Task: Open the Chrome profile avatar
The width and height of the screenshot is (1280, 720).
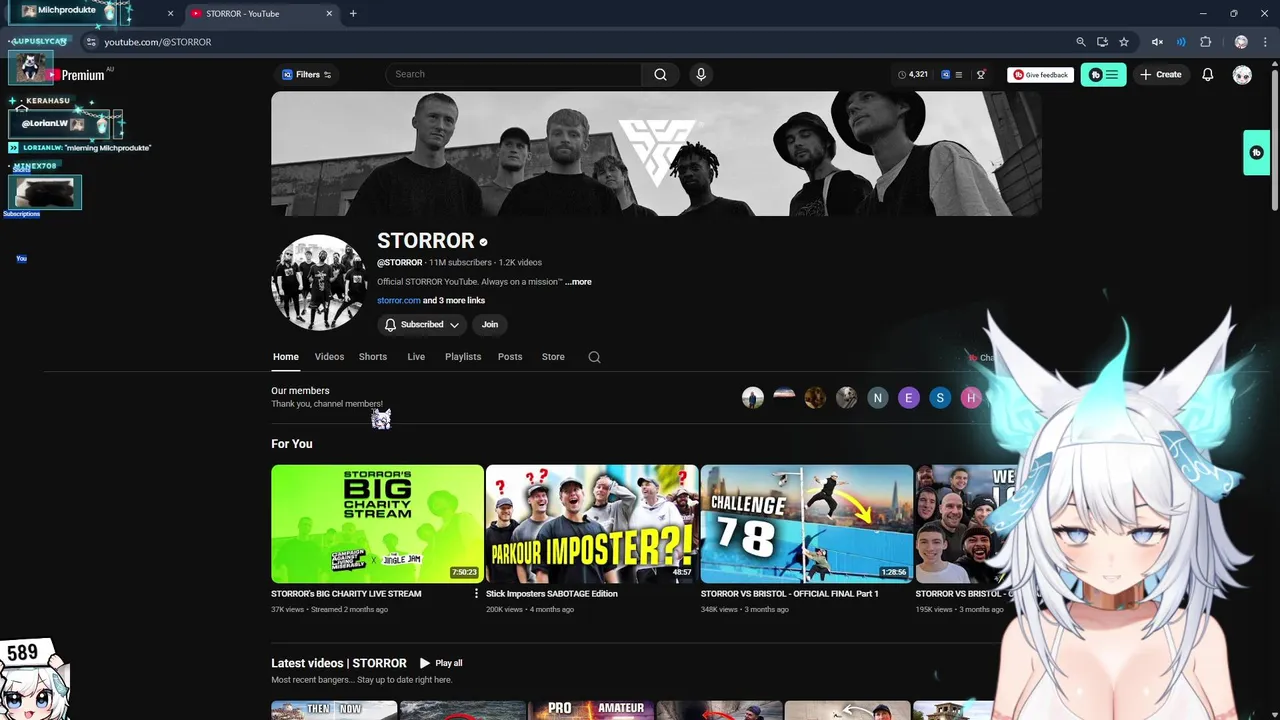Action: [x=1241, y=42]
